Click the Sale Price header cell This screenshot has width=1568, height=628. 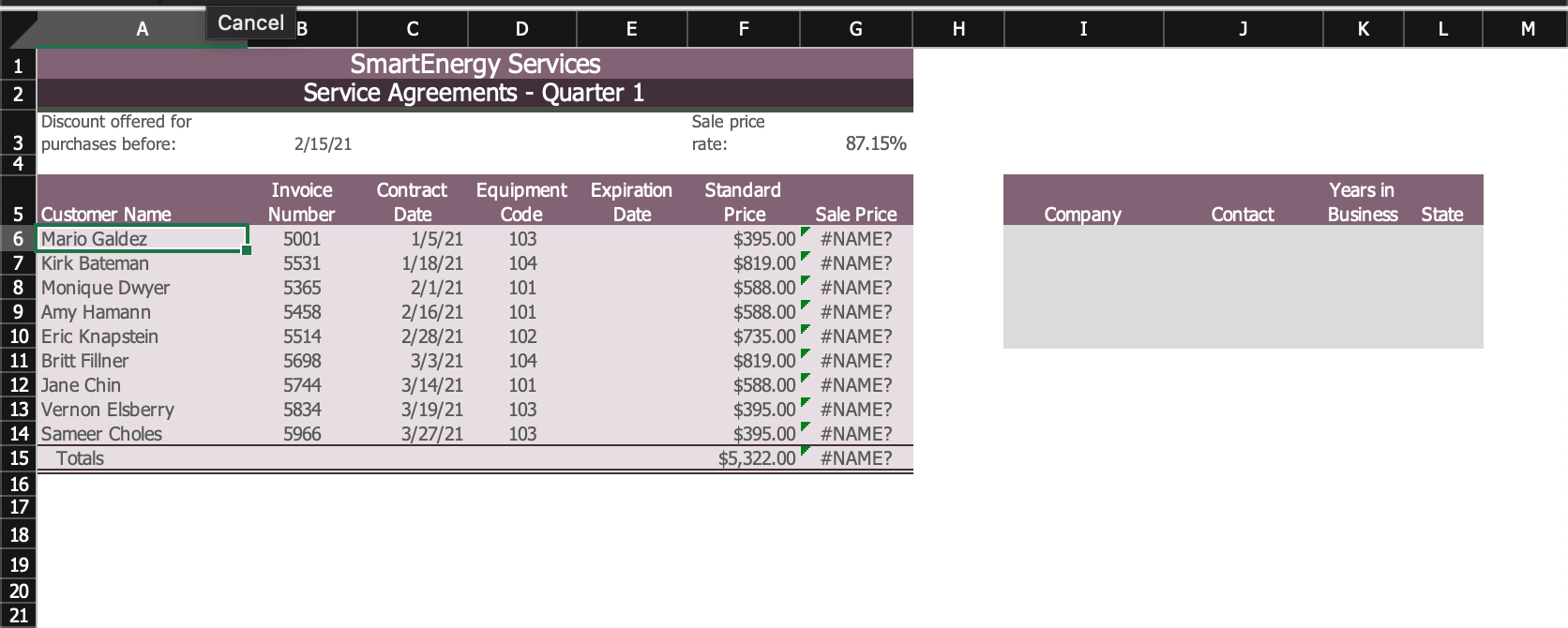[856, 201]
